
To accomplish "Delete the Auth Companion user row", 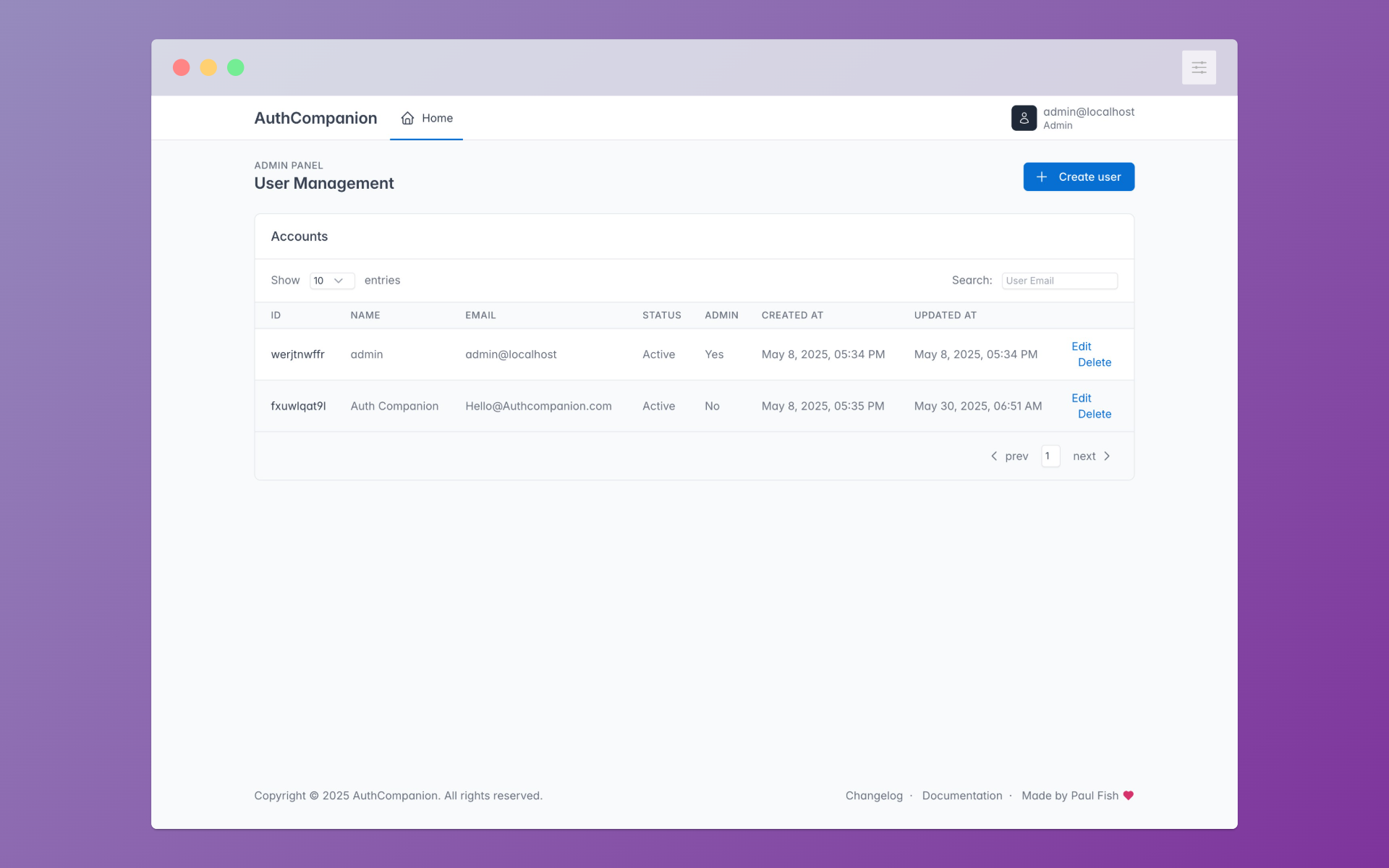I will (1094, 414).
